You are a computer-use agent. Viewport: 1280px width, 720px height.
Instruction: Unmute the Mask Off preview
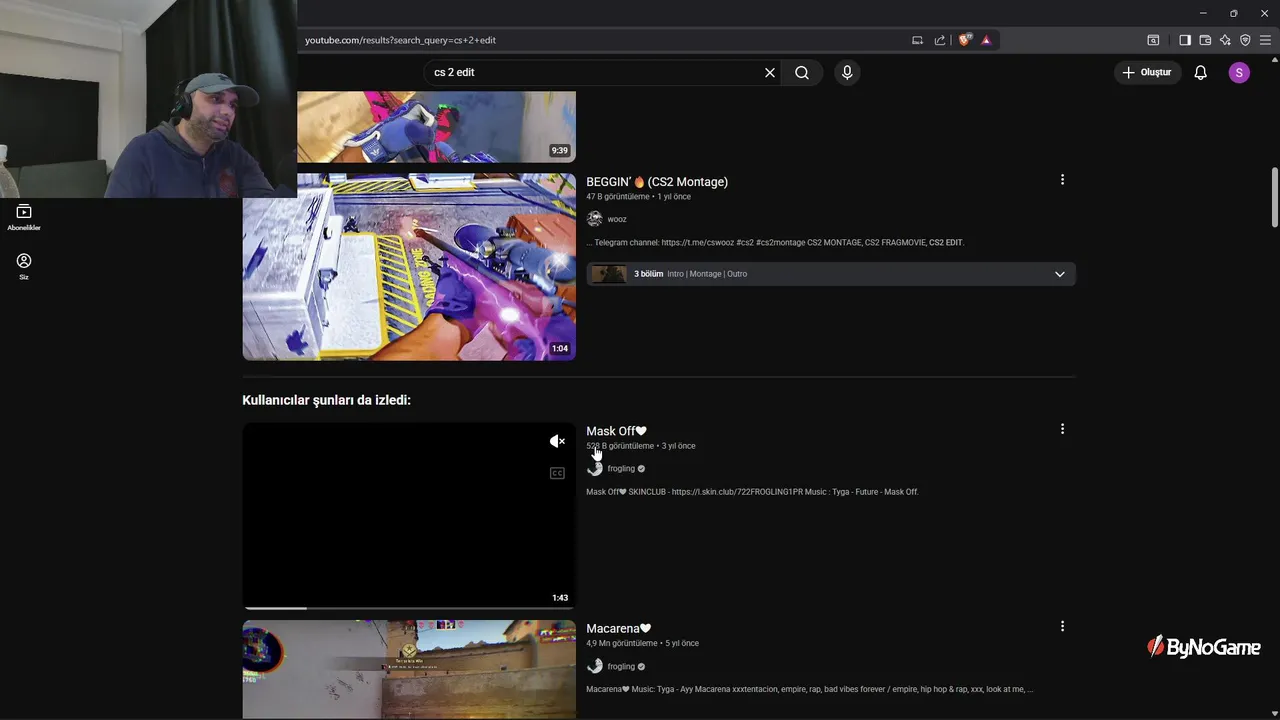pos(557,441)
